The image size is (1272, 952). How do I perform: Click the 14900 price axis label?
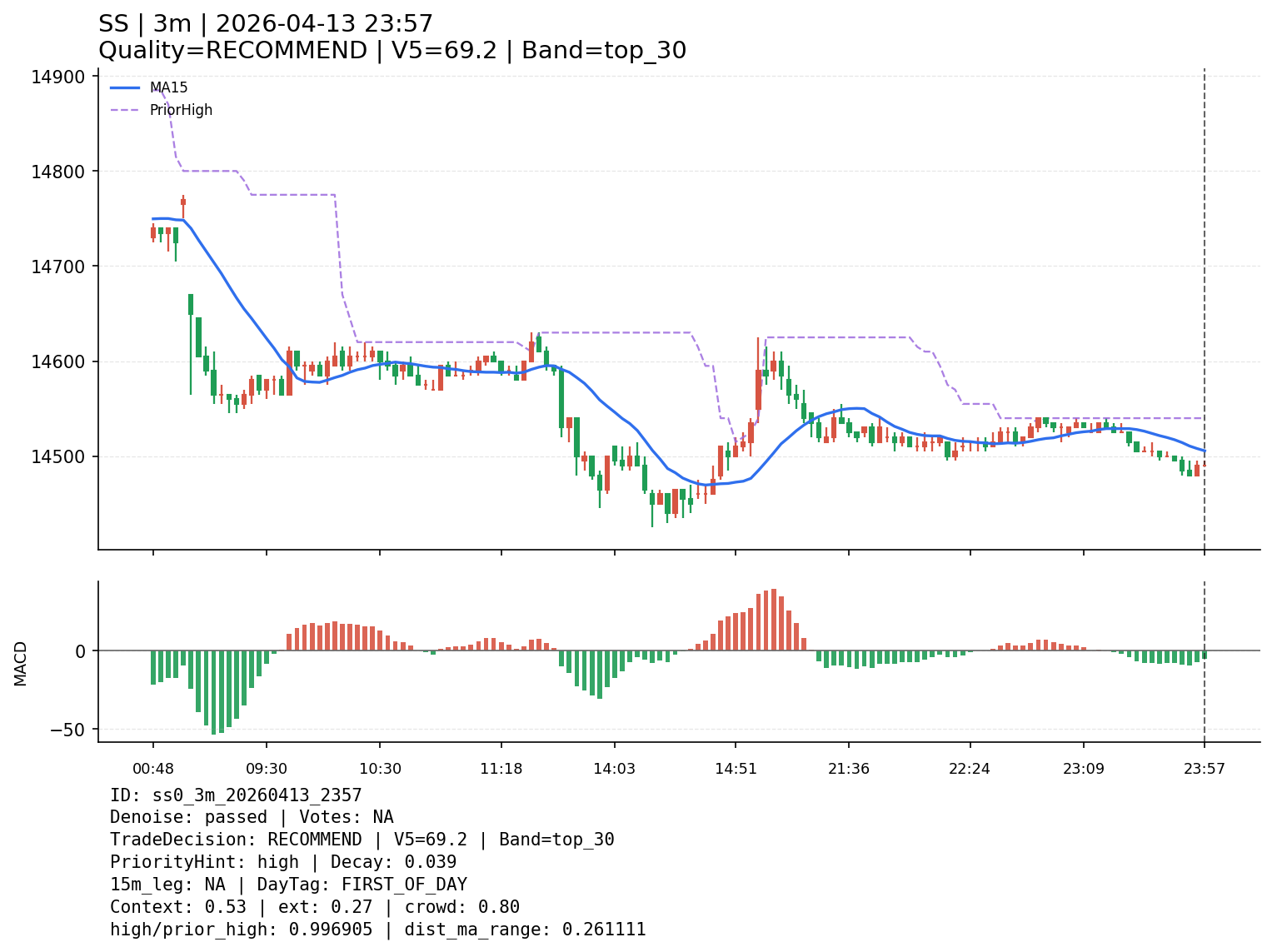tap(57, 77)
